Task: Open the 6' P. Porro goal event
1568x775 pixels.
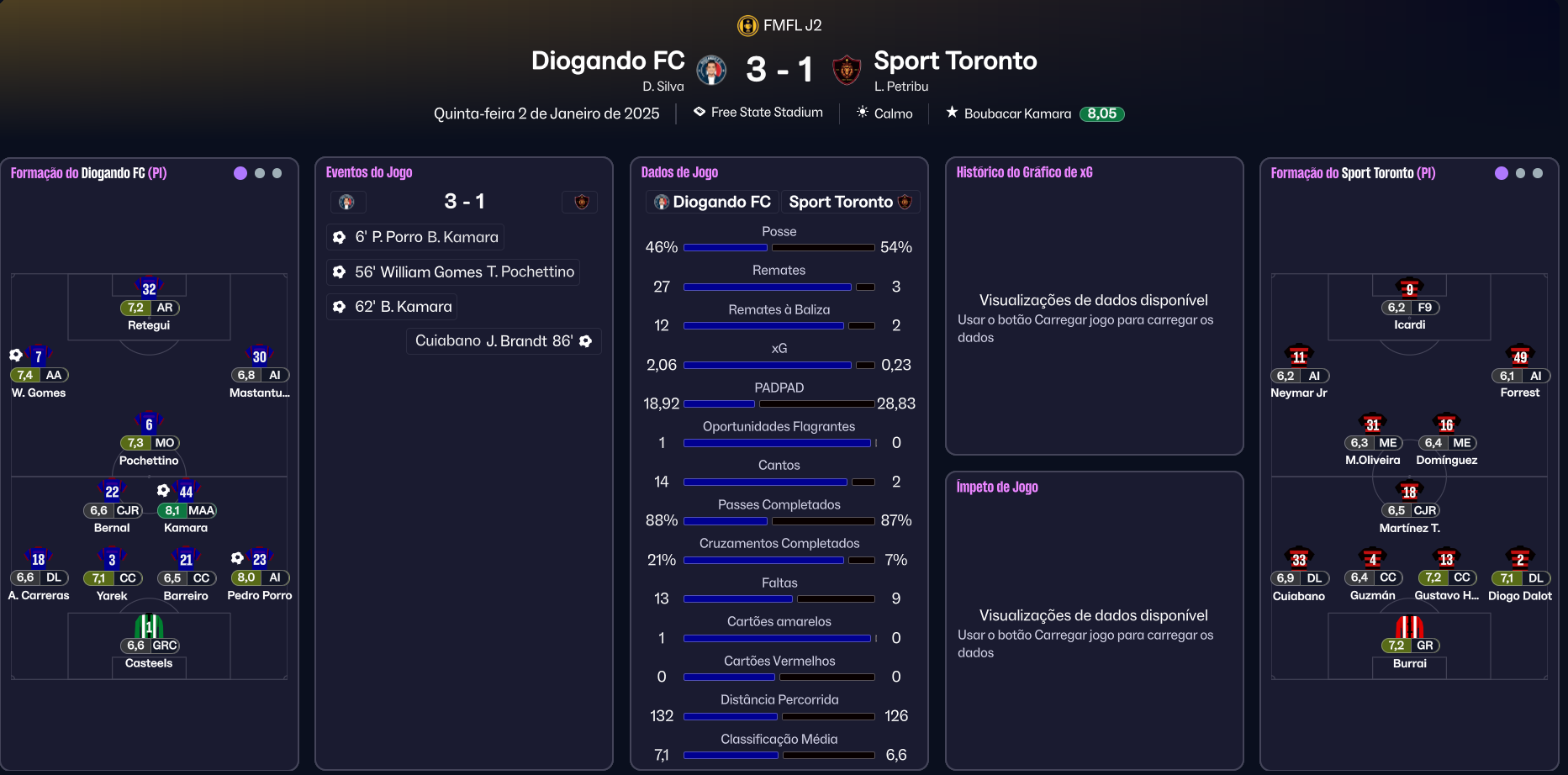Action: 415,237
